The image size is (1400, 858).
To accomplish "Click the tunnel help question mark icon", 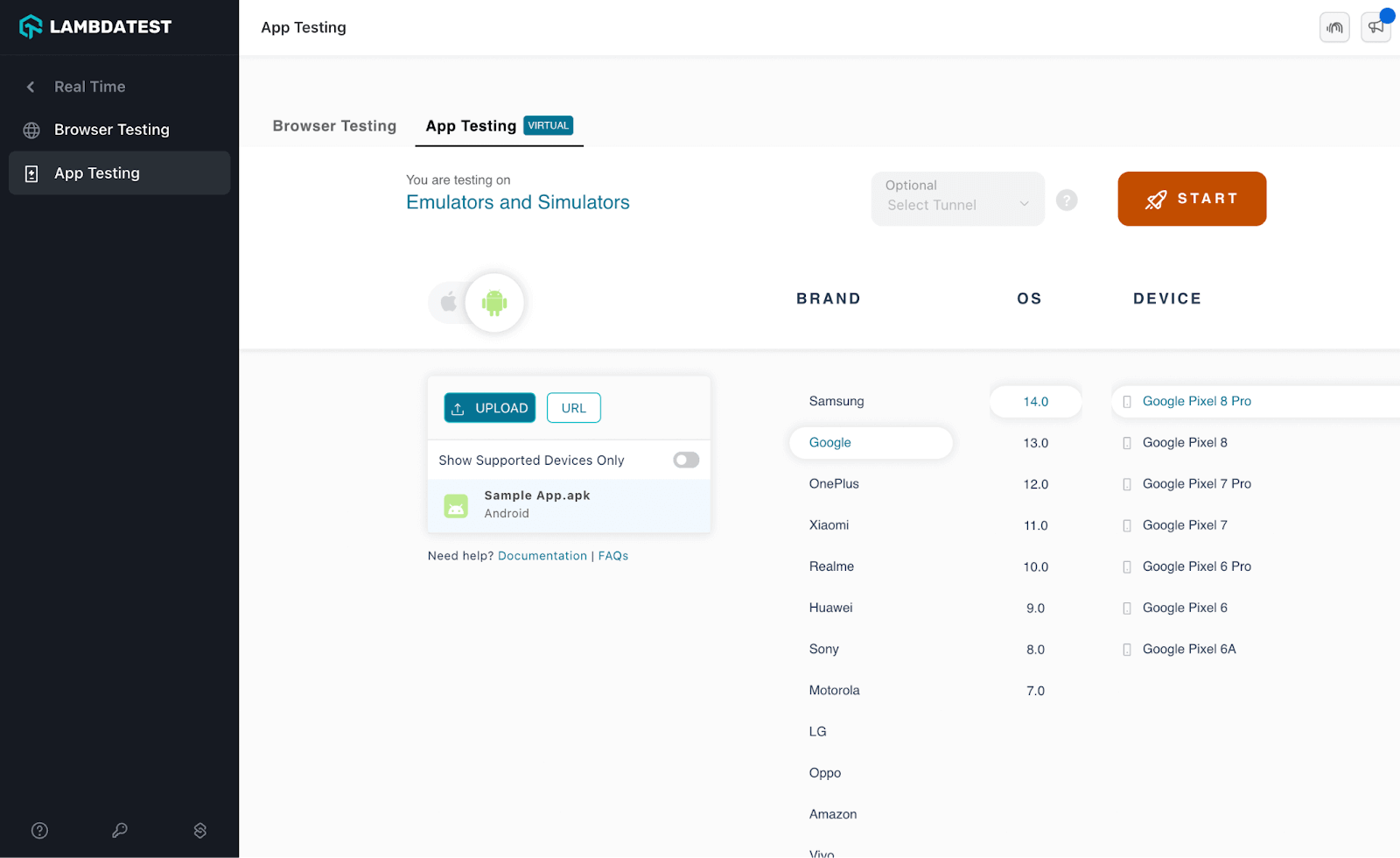I will coord(1066,200).
